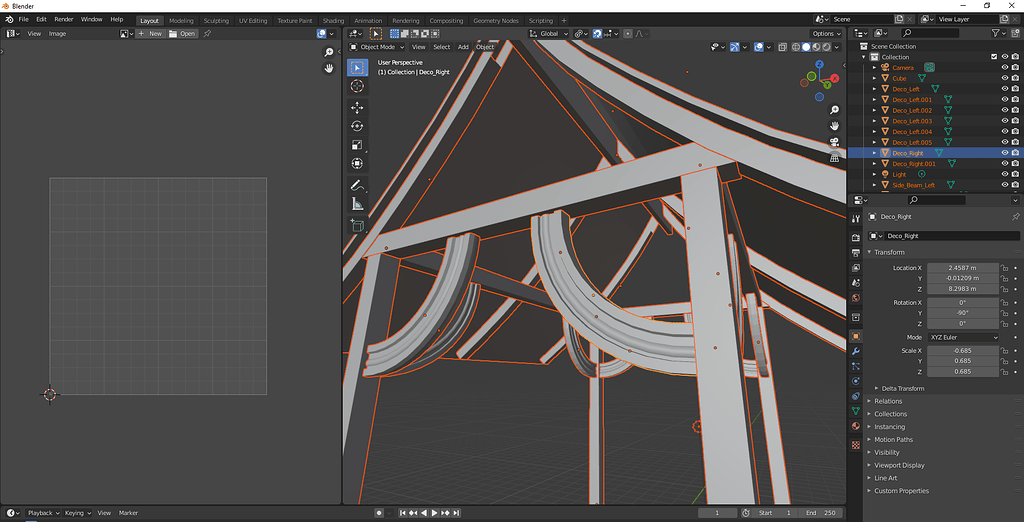Open the Object Data properties tab
The image size is (1024, 522).
click(856, 411)
